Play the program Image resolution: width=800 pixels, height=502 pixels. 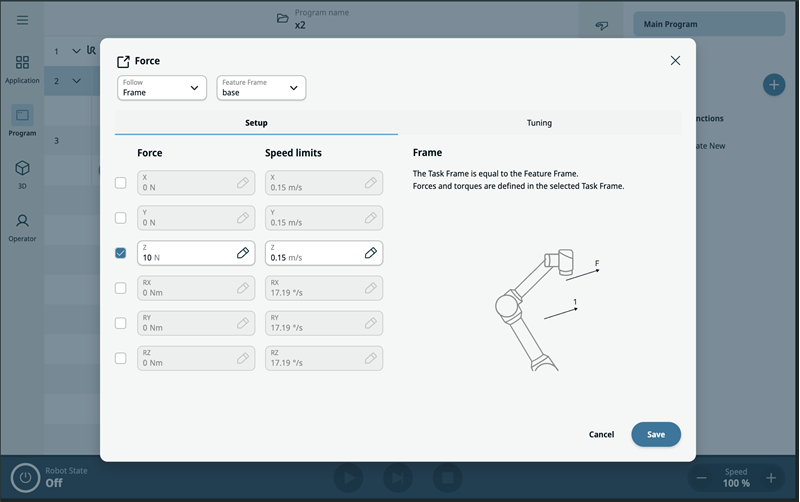tap(348, 478)
